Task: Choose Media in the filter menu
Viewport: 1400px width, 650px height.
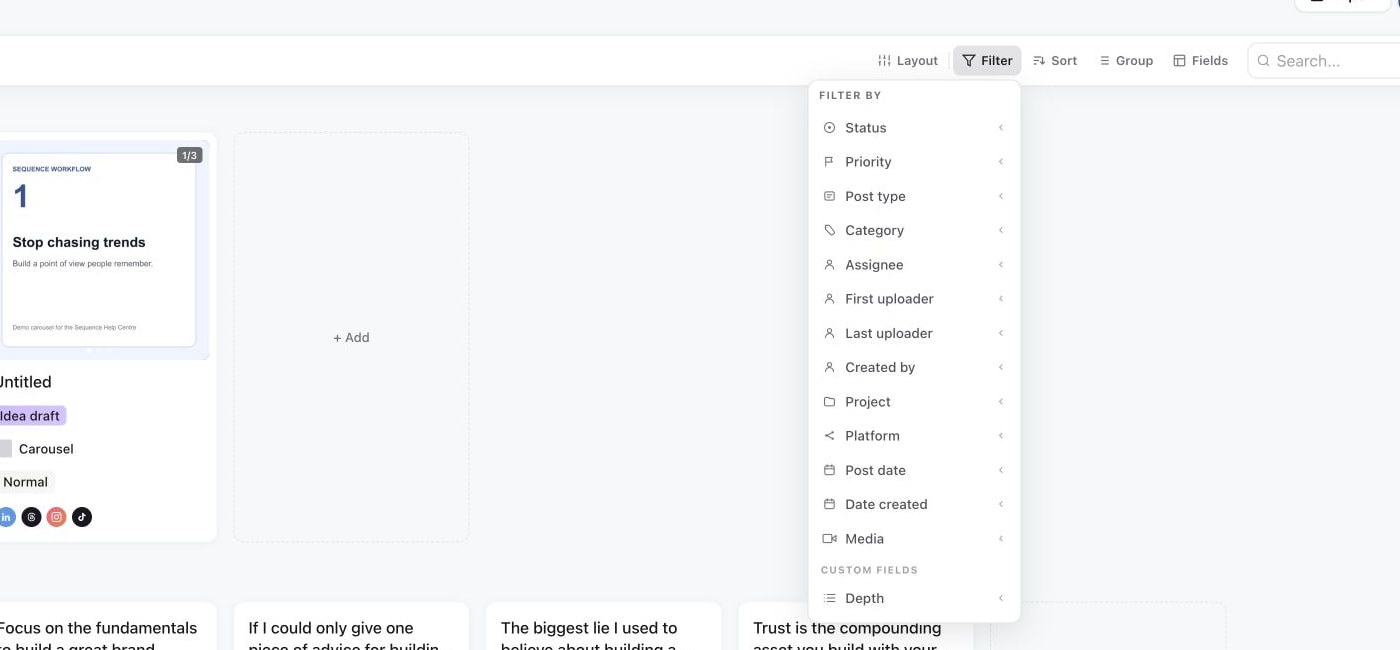Action: (x=914, y=538)
